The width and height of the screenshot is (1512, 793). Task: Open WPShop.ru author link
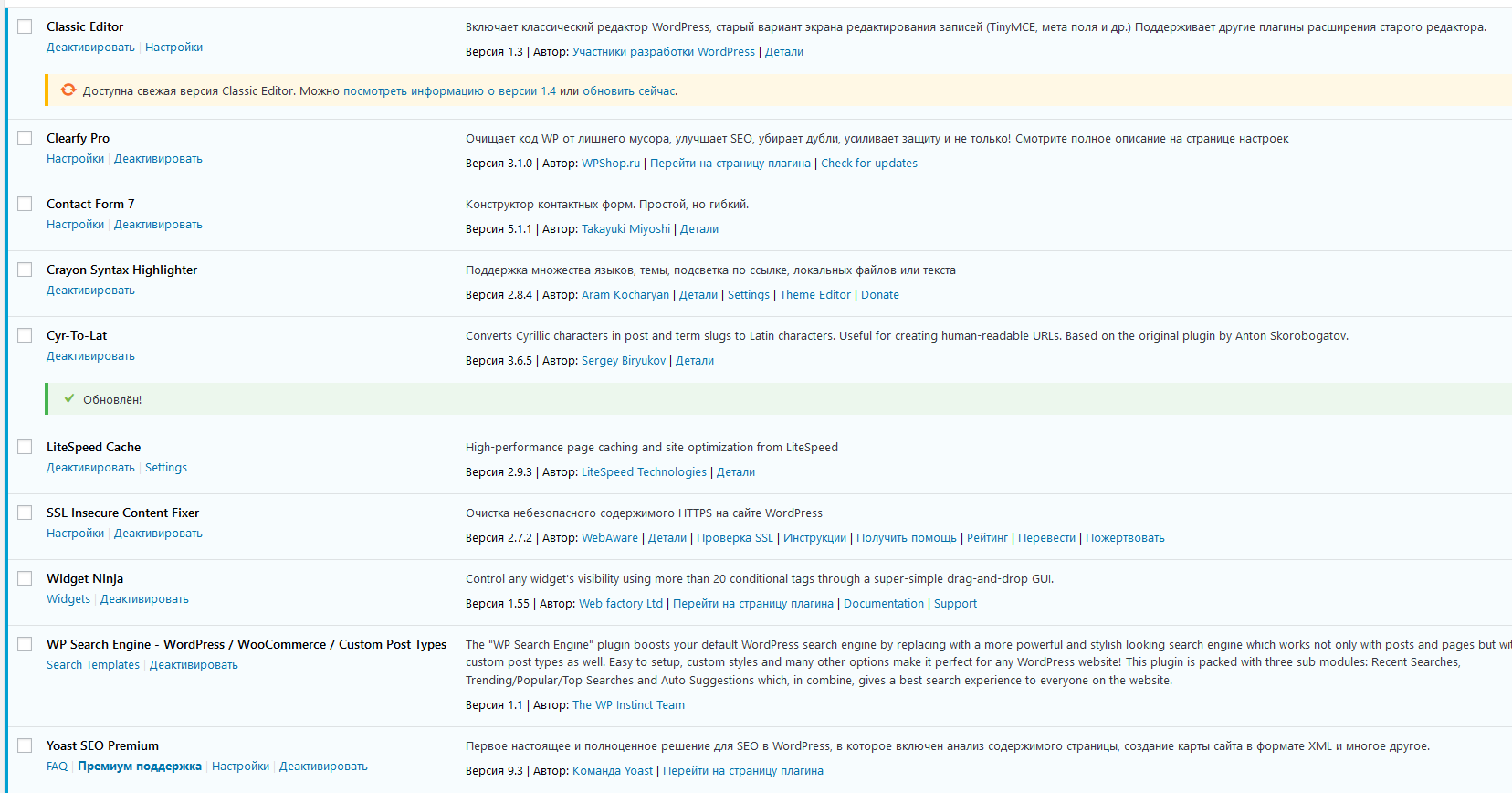click(611, 164)
